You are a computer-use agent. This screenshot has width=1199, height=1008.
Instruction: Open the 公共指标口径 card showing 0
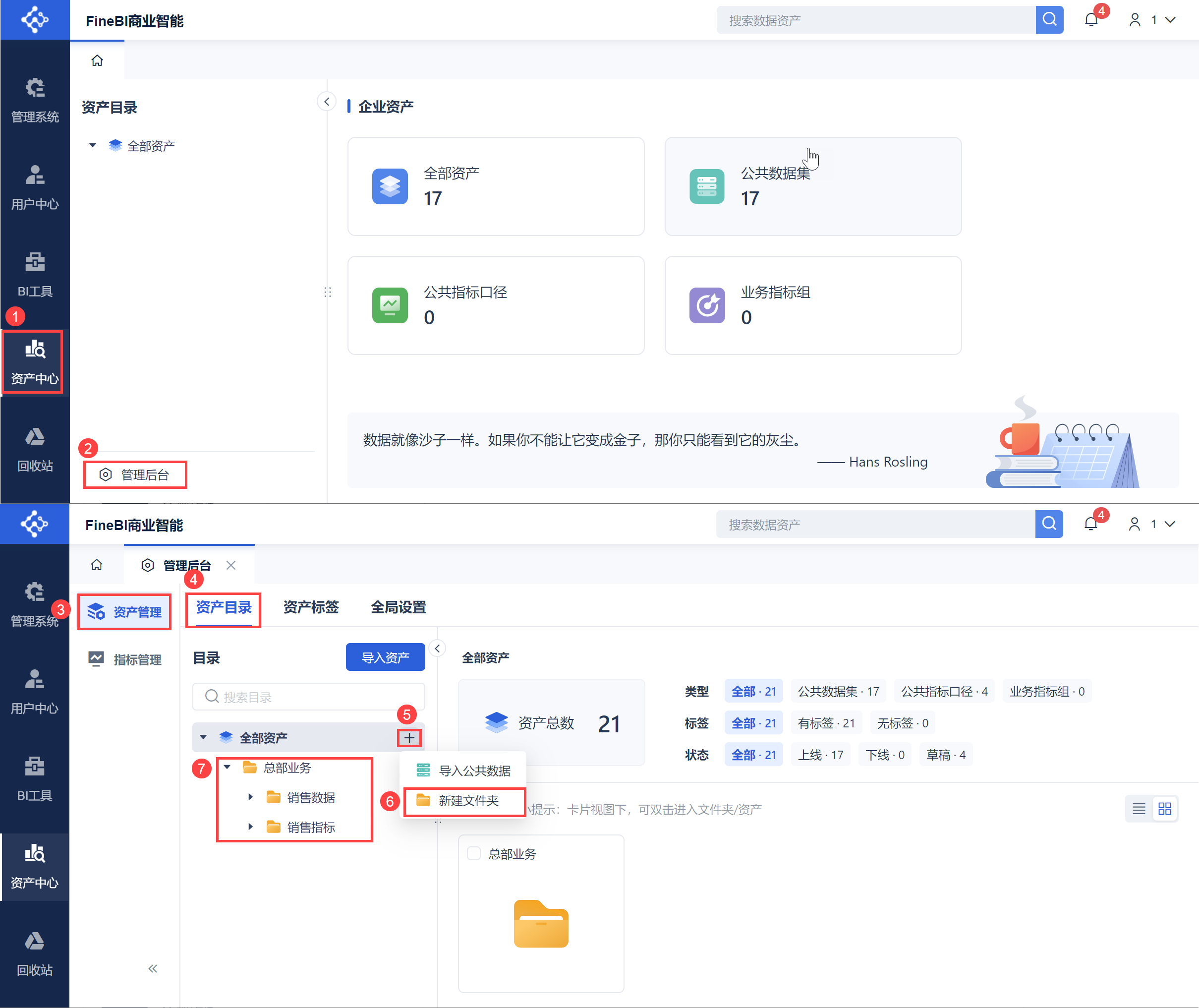496,305
